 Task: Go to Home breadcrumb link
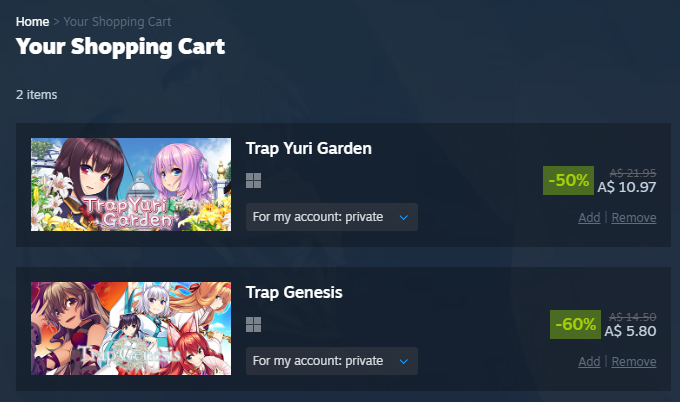click(32, 22)
